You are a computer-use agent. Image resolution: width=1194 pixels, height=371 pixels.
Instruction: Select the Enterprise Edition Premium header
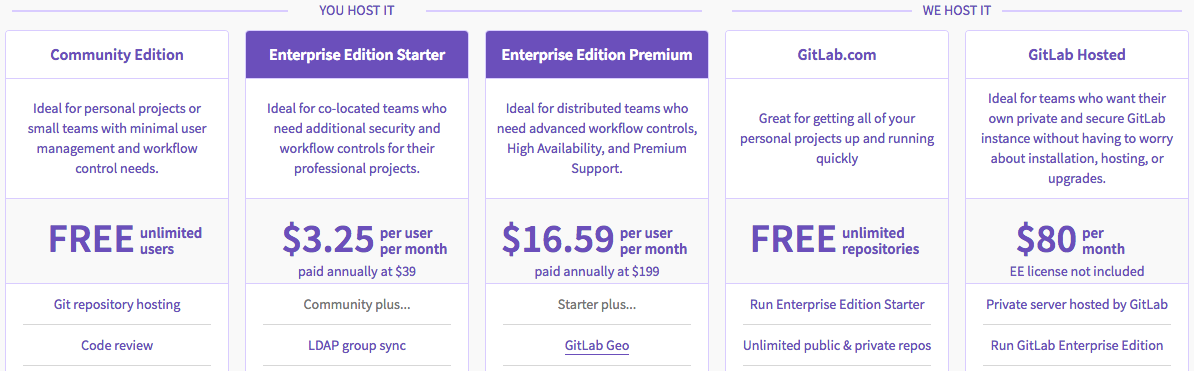click(x=596, y=55)
